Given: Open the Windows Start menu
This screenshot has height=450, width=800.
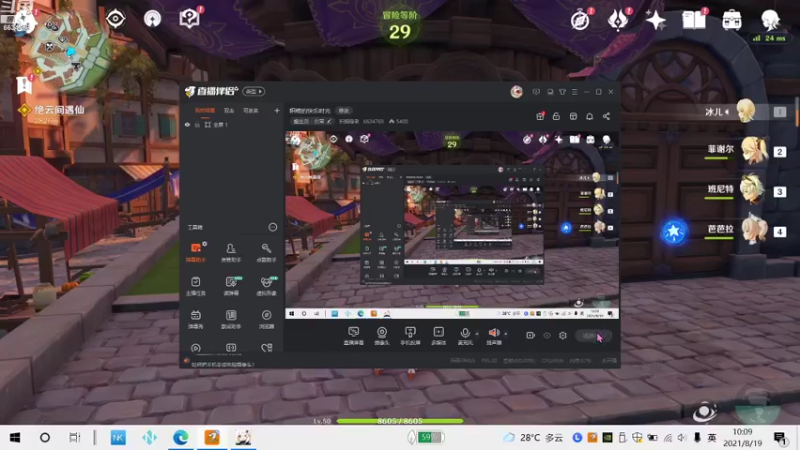Looking at the screenshot, I should click(x=15, y=438).
